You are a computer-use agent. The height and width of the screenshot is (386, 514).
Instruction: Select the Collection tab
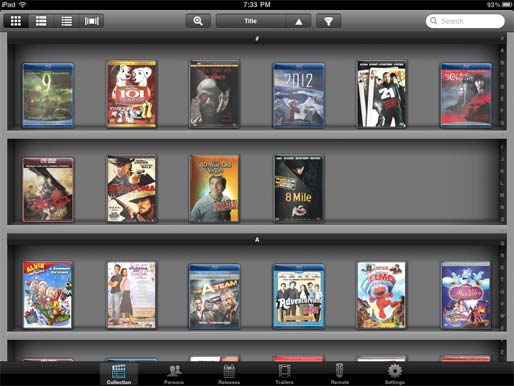pos(119,374)
